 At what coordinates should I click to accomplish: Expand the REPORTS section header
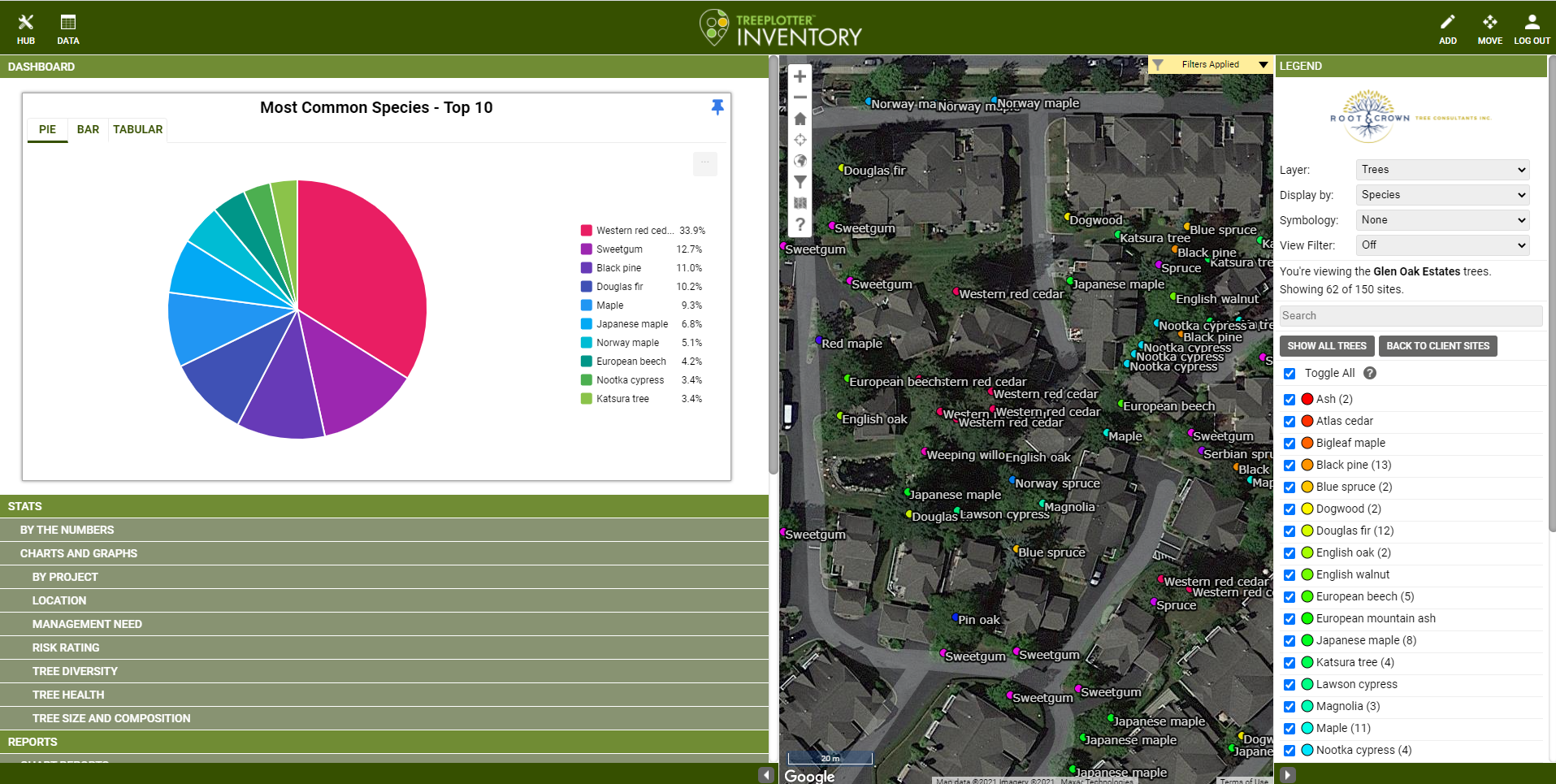384,742
